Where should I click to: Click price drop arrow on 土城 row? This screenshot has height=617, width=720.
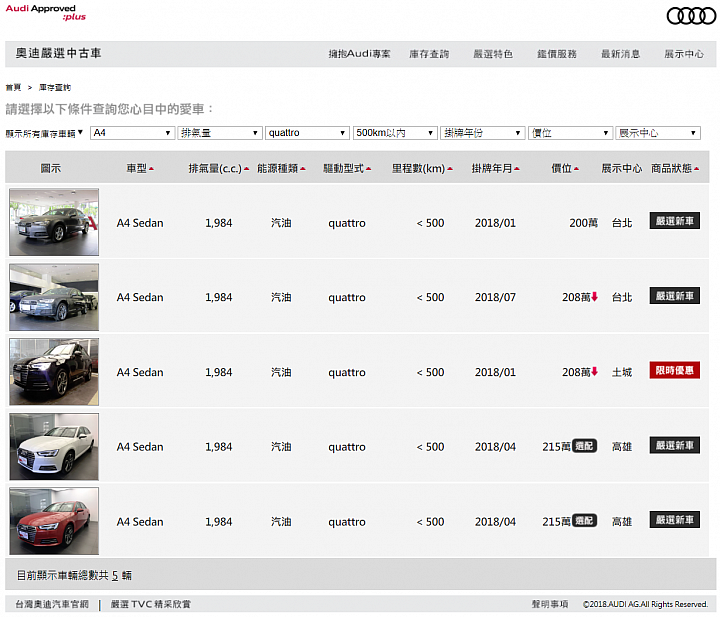595,372
